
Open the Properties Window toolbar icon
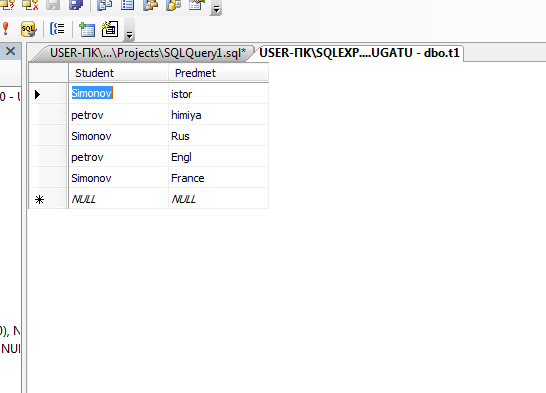[x=196, y=5]
